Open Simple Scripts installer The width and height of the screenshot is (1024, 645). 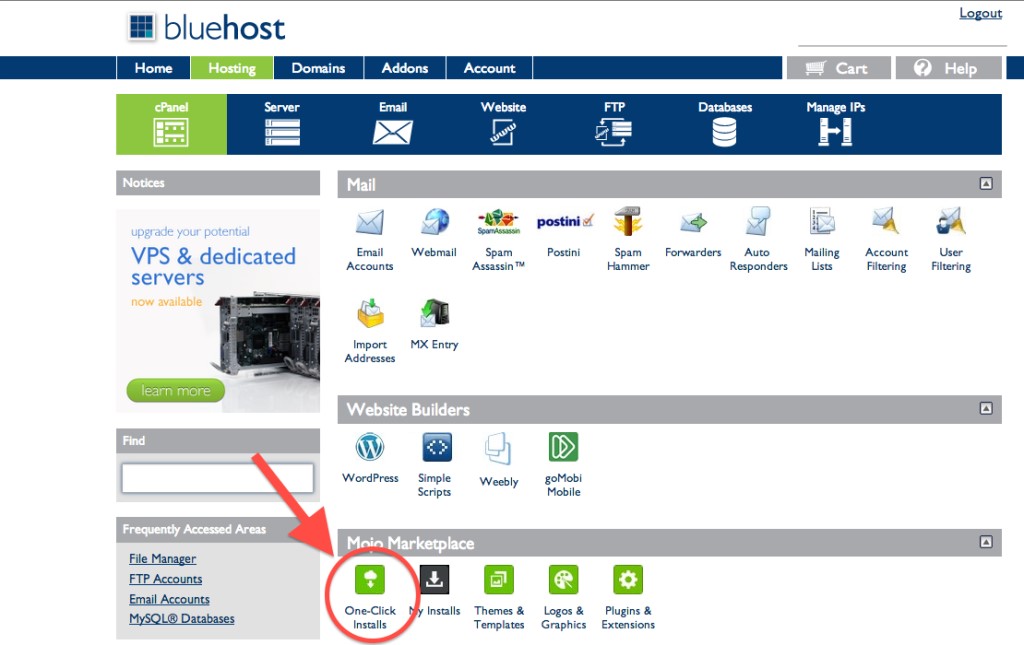point(435,465)
